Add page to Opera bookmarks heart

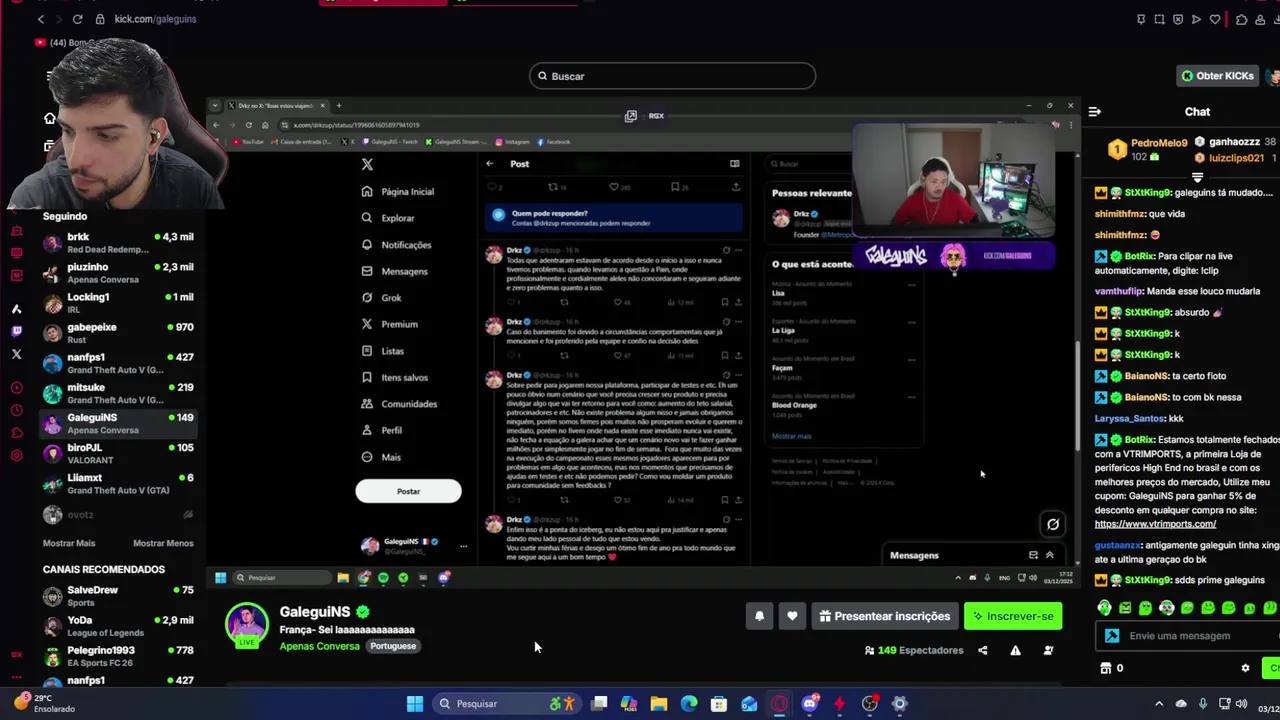(x=1215, y=19)
